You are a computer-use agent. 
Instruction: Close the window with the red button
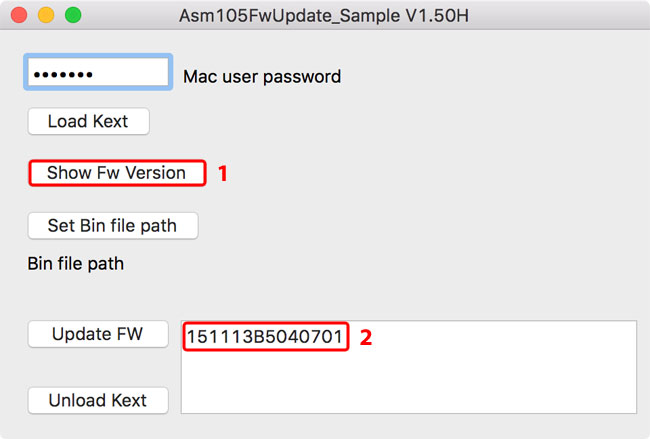(x=19, y=16)
